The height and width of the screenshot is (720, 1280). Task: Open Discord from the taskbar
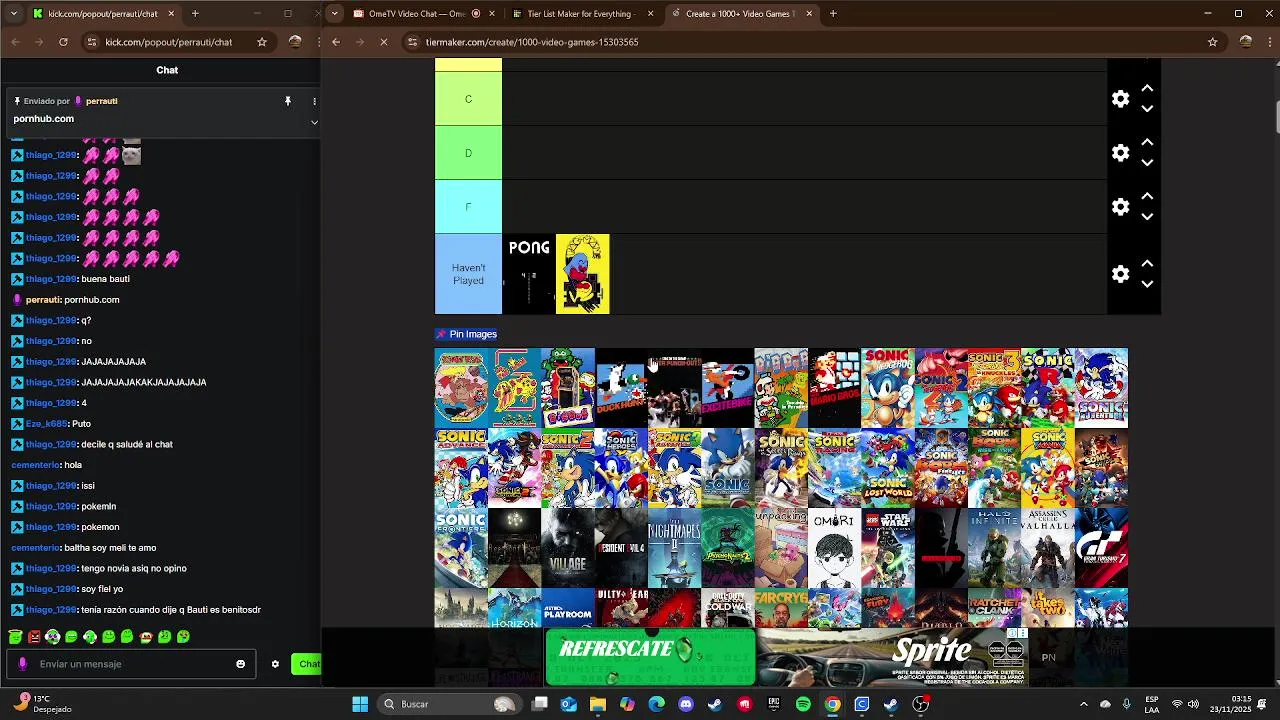click(686, 704)
